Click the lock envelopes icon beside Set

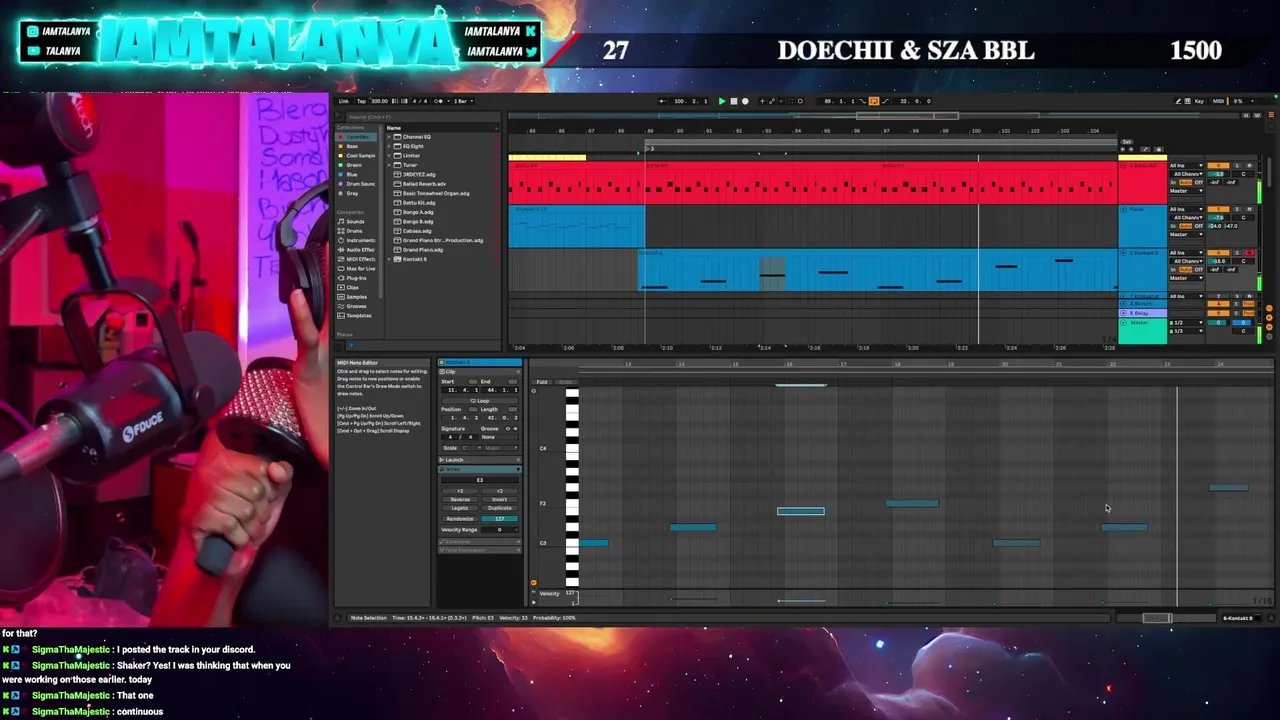1158,149
